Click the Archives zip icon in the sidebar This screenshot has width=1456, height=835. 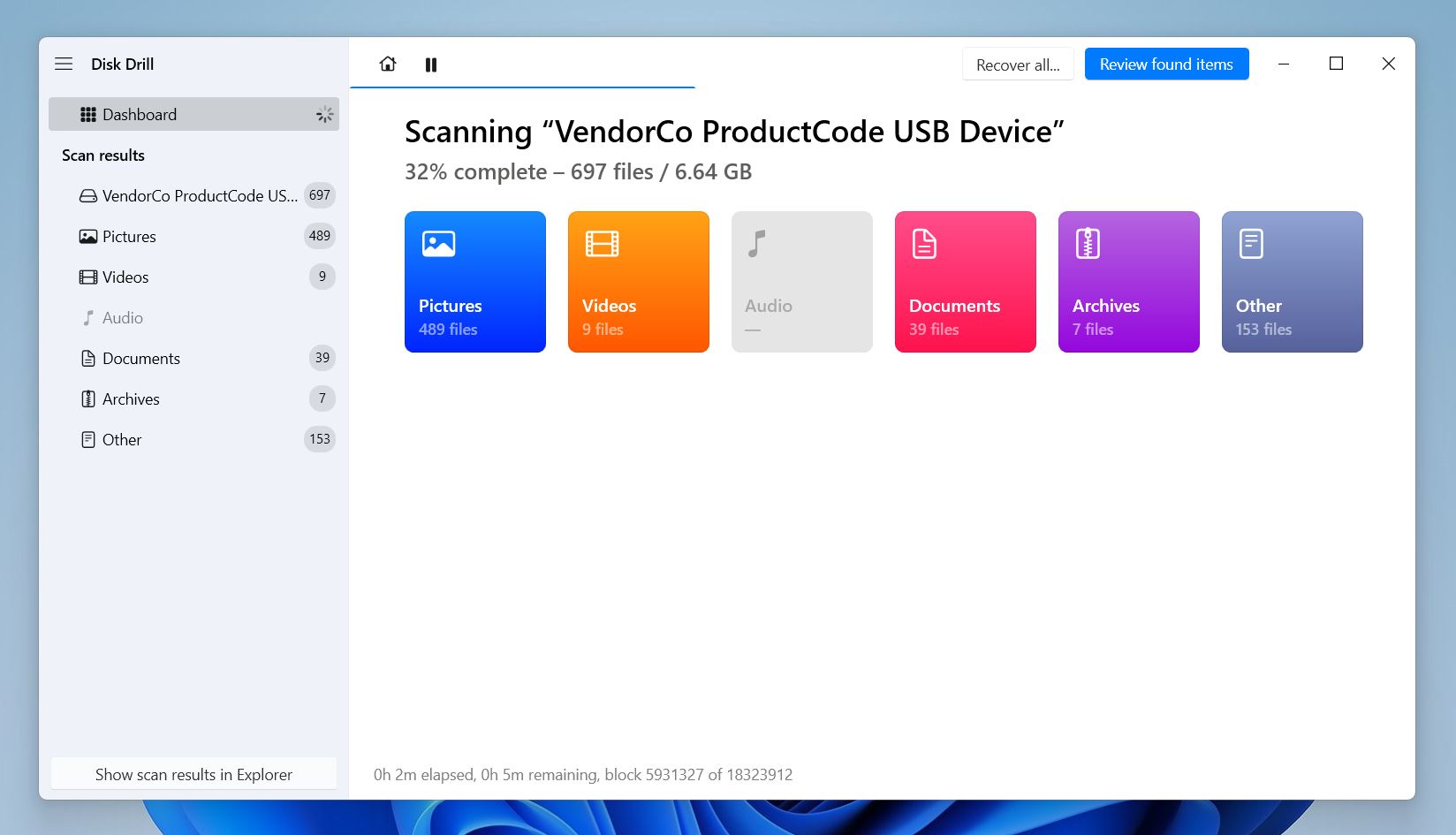[88, 399]
